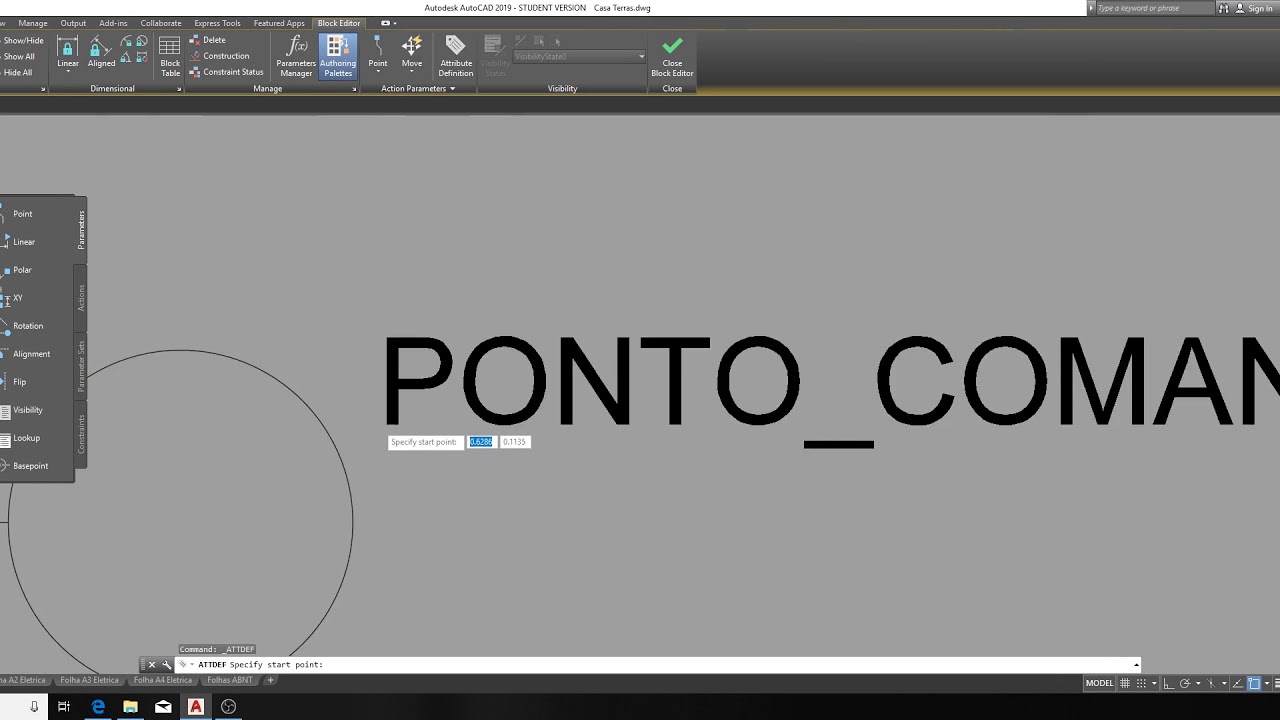The height and width of the screenshot is (720, 1280).
Task: Expand the Move action dropdown arrow
Action: (412, 72)
